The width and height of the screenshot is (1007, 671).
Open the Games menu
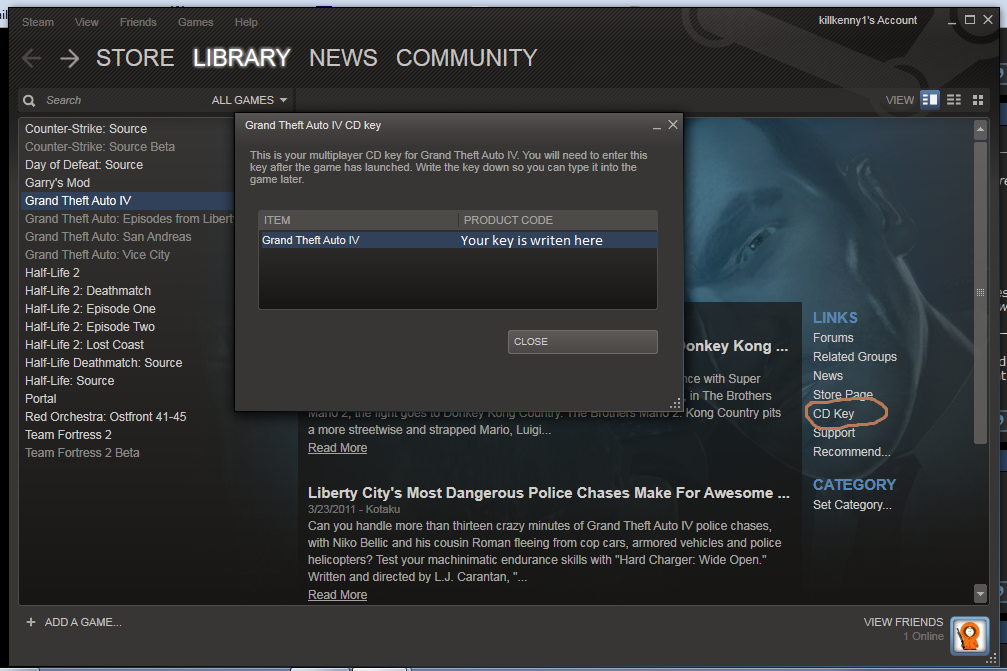[x=195, y=22]
